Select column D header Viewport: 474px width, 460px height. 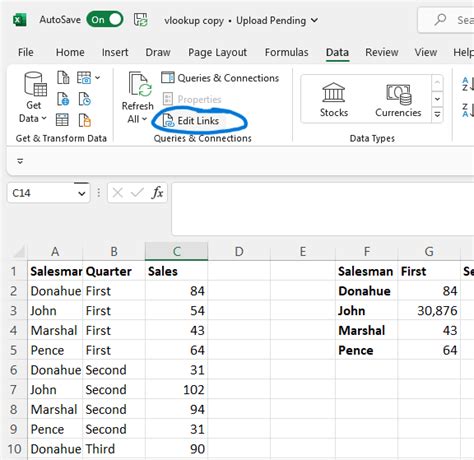tap(239, 252)
